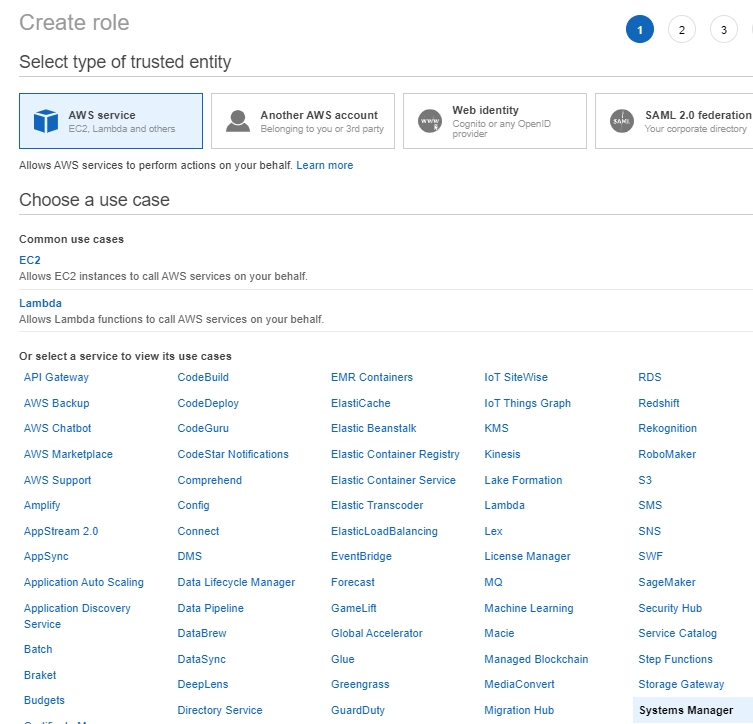Select Braket service
Image resolution: width=753 pixels, height=724 pixels.
(x=40, y=675)
